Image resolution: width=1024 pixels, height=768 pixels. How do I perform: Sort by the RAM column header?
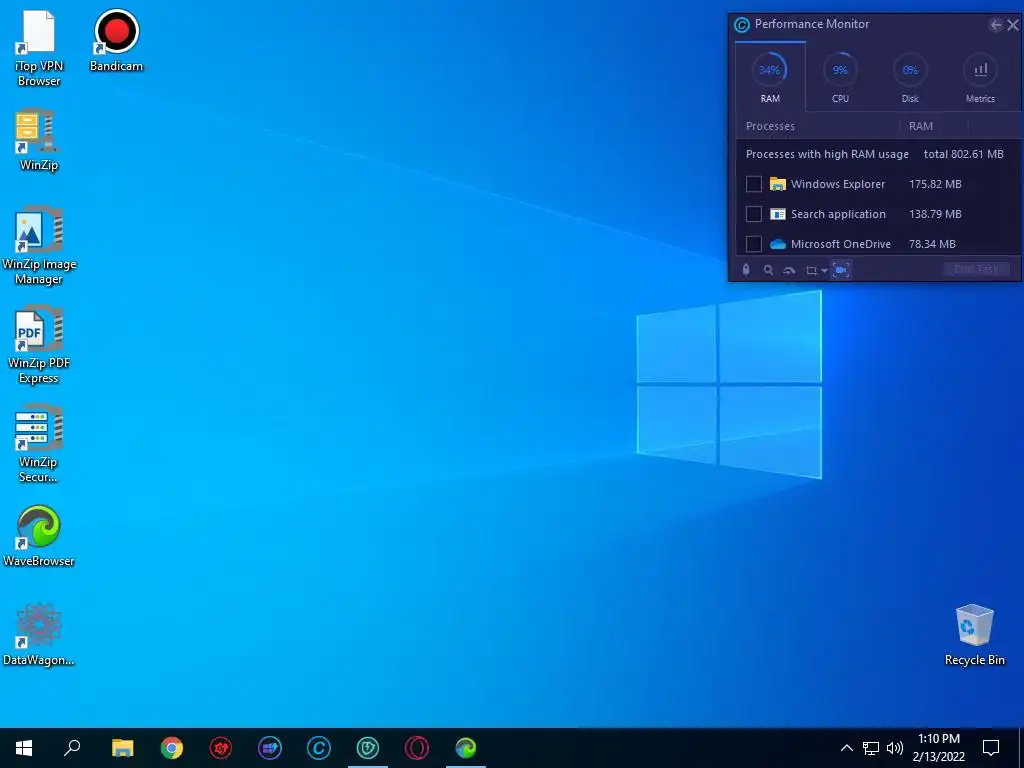click(921, 126)
